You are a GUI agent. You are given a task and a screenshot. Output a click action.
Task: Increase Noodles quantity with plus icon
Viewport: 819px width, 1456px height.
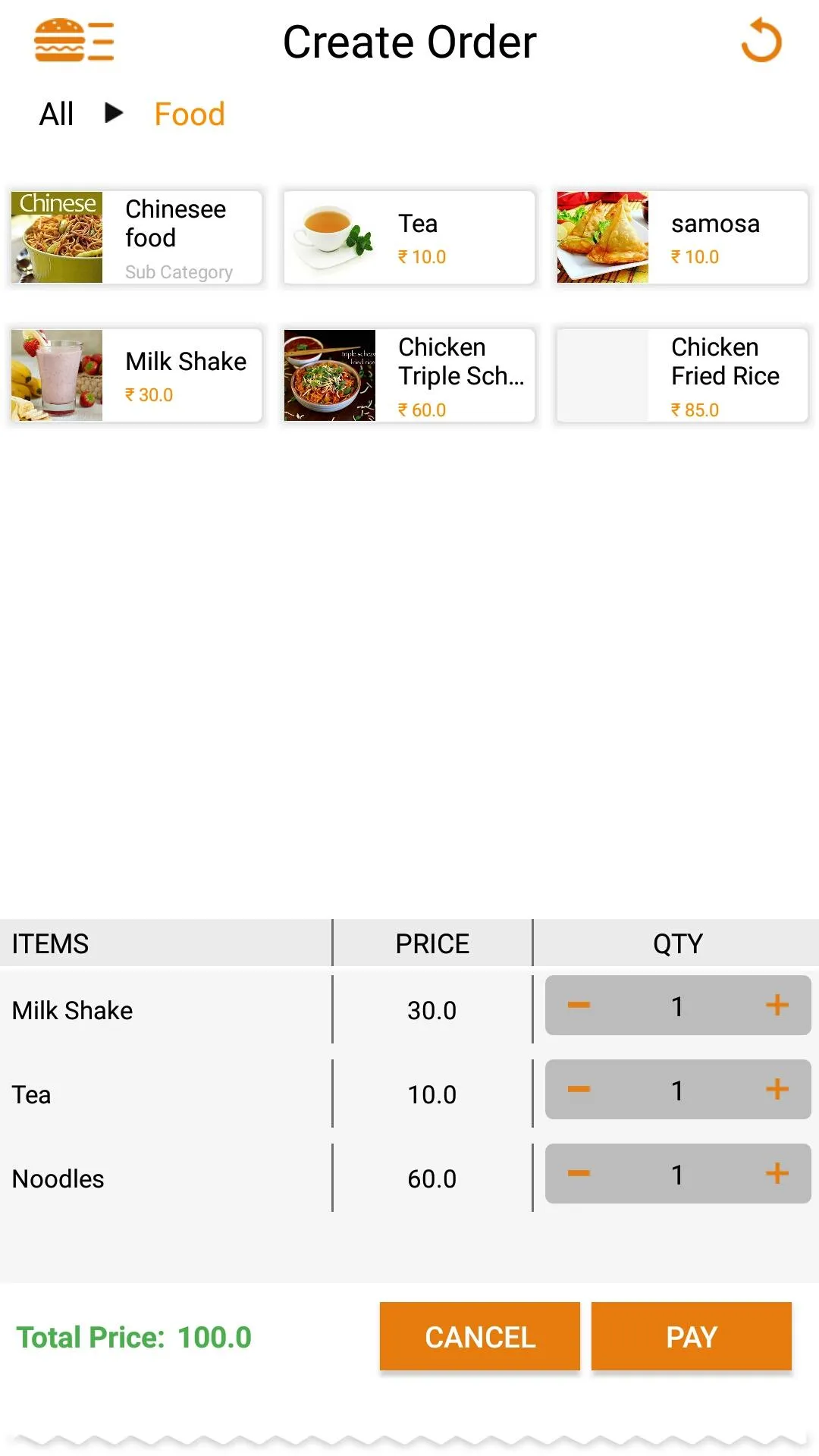click(777, 1174)
